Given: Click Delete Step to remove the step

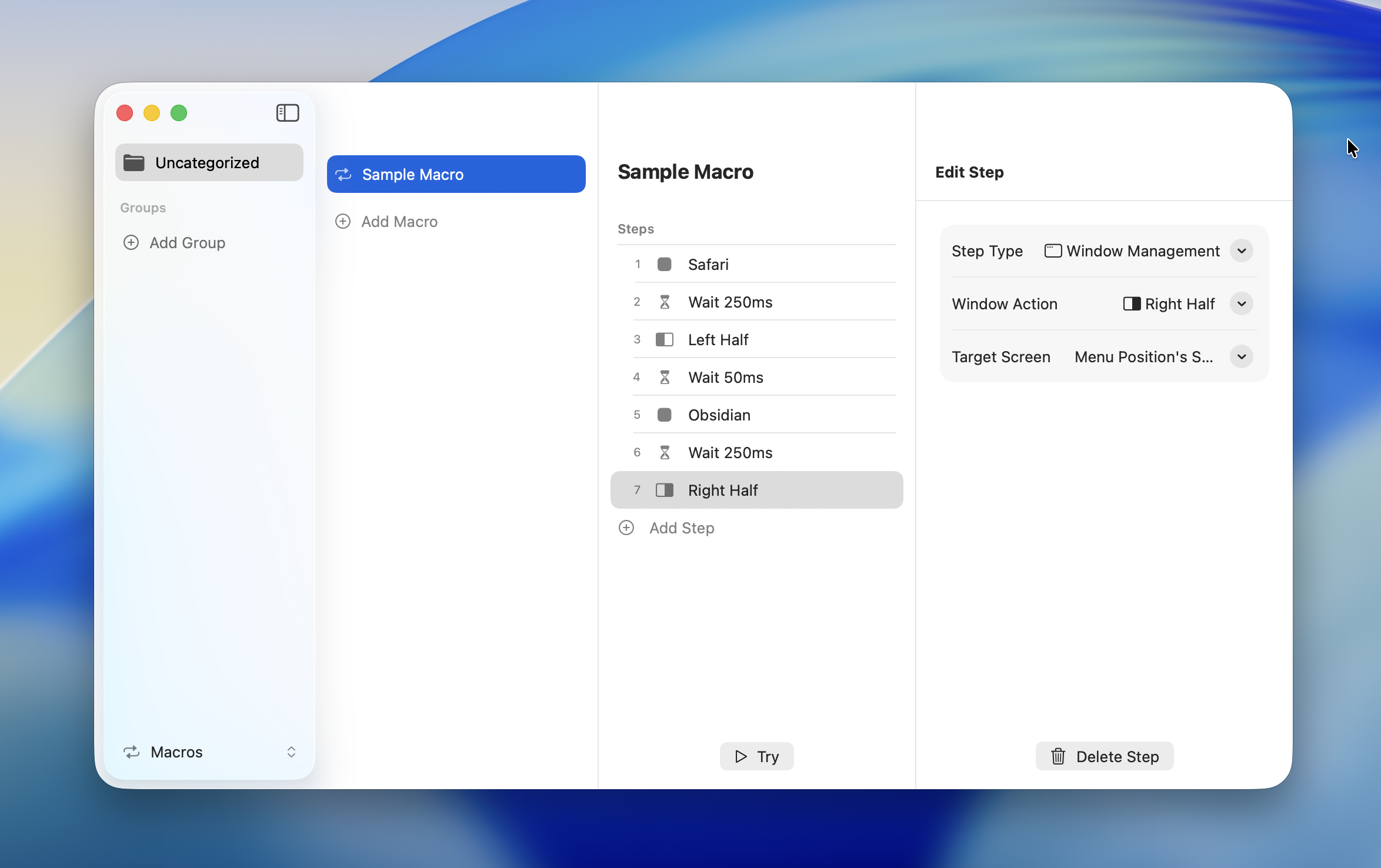Looking at the screenshot, I should point(1104,756).
